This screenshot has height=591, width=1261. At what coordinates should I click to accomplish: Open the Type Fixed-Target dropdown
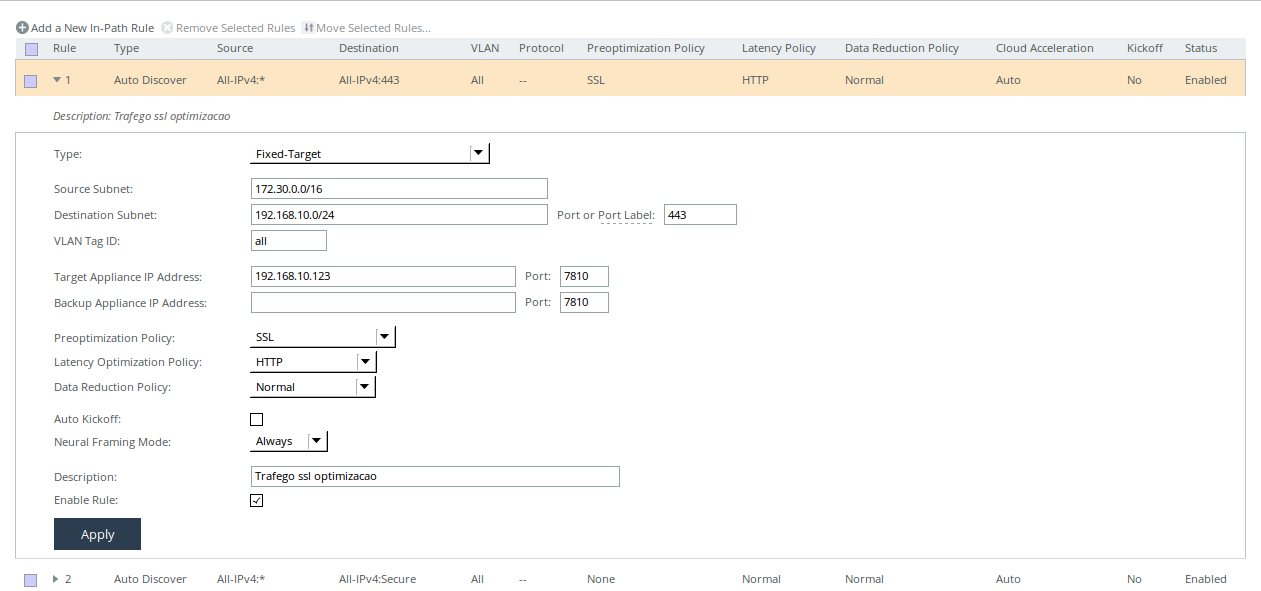point(369,154)
